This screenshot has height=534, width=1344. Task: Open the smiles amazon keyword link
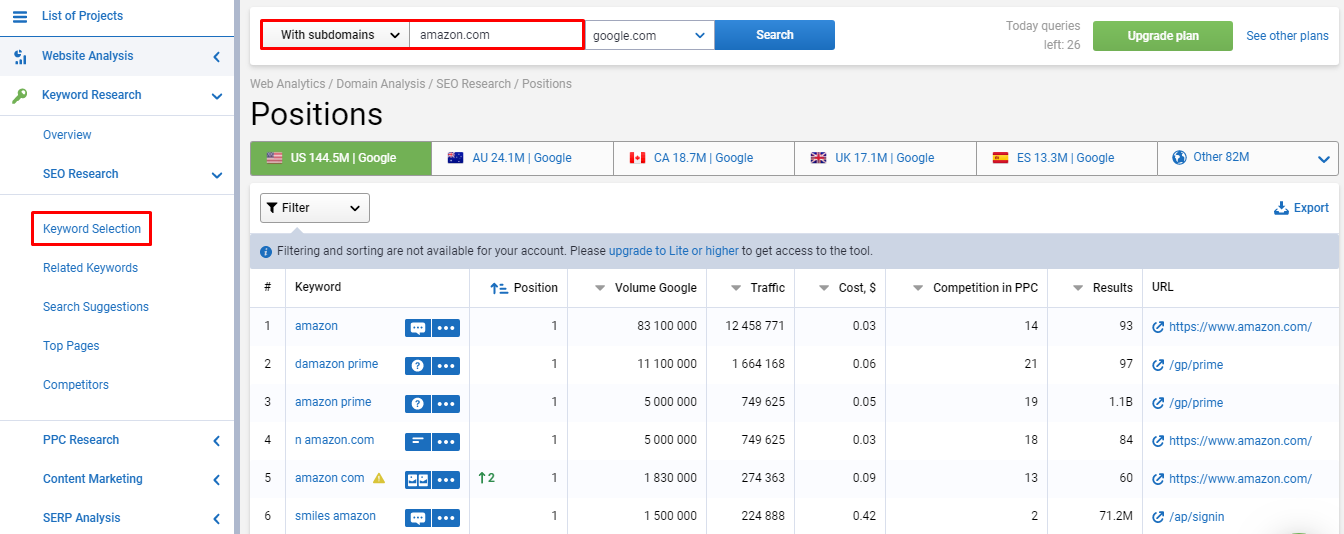(335, 516)
